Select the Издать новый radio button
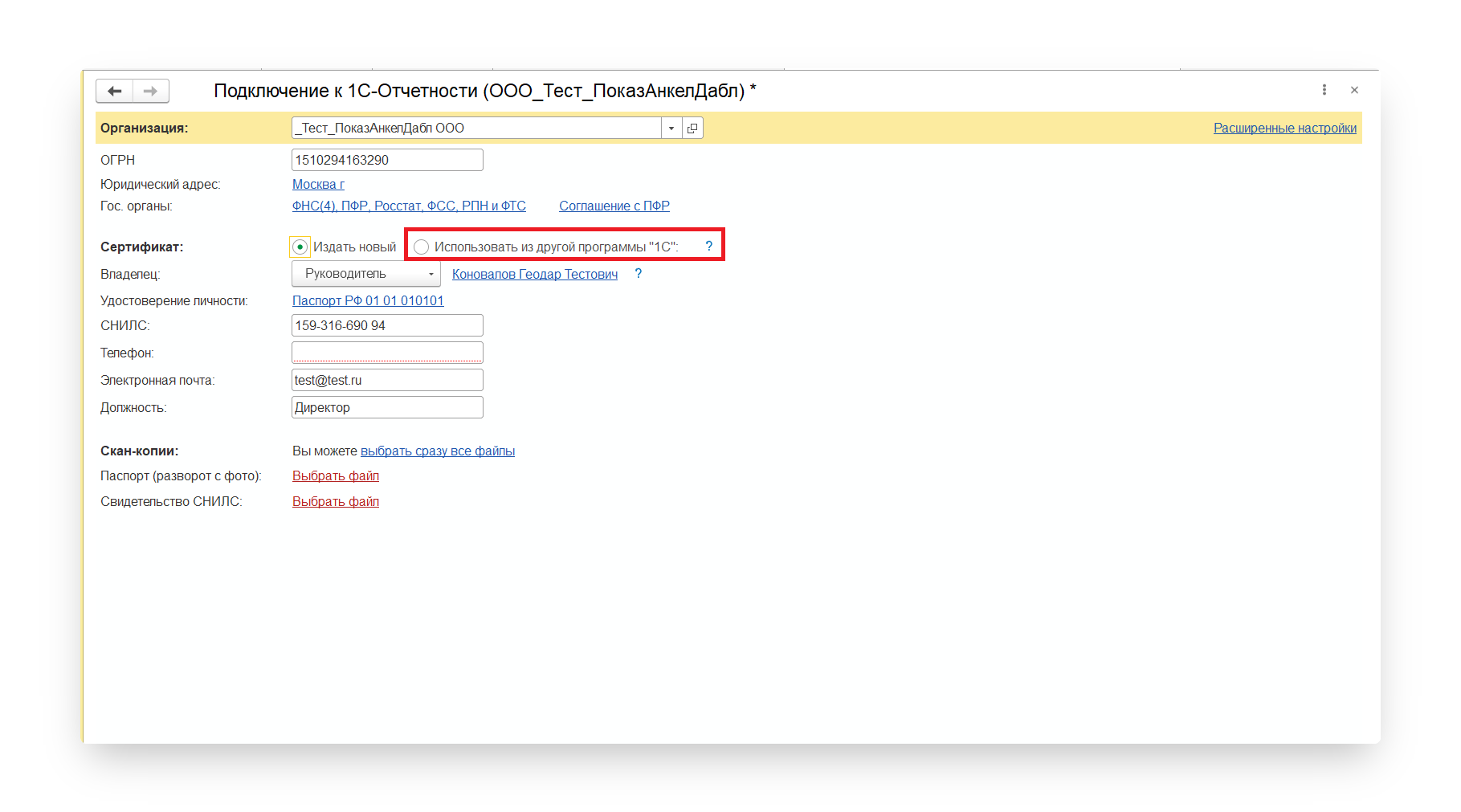This screenshot has width=1461, height=812. pos(300,247)
